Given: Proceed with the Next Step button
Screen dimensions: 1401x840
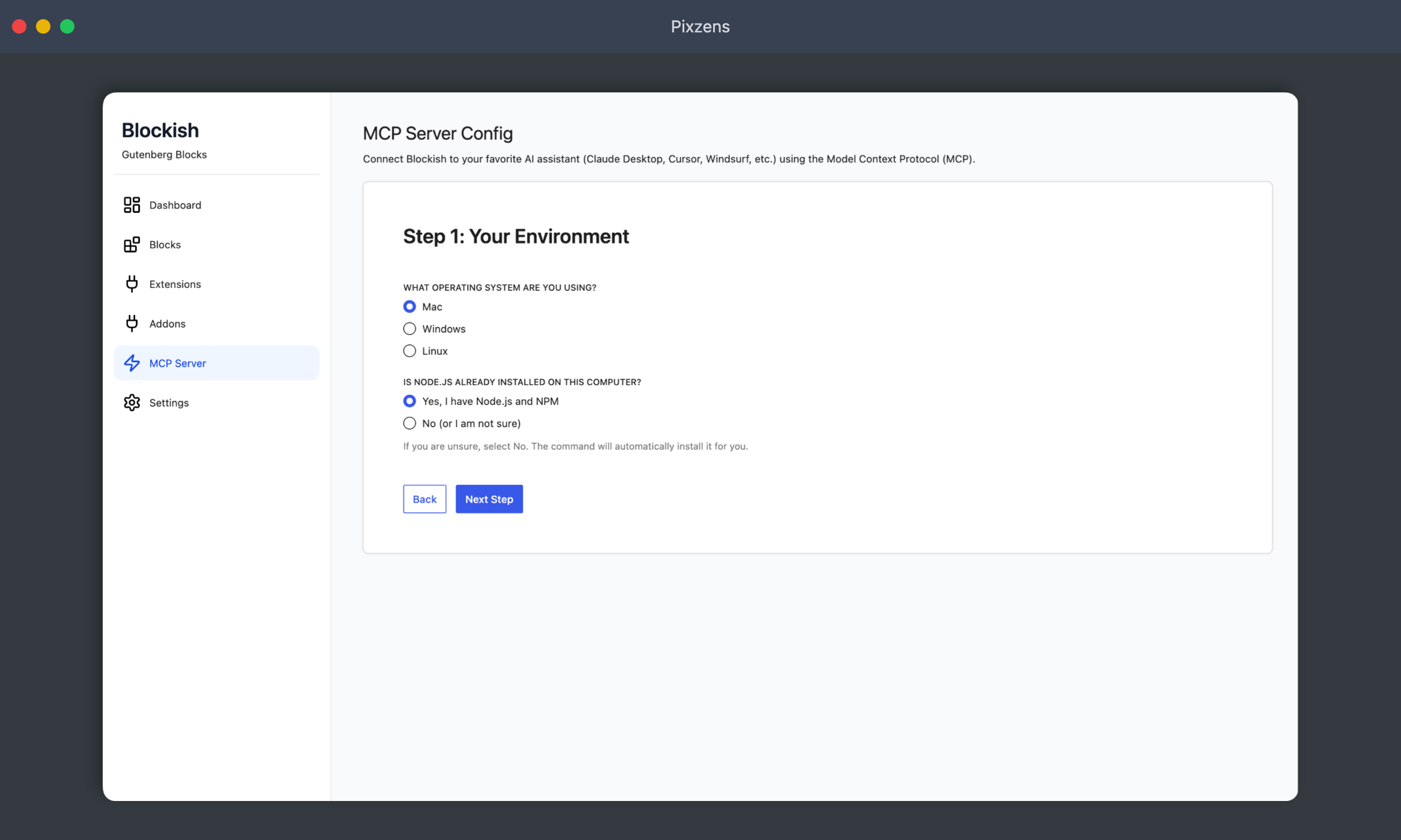Looking at the screenshot, I should click(489, 499).
